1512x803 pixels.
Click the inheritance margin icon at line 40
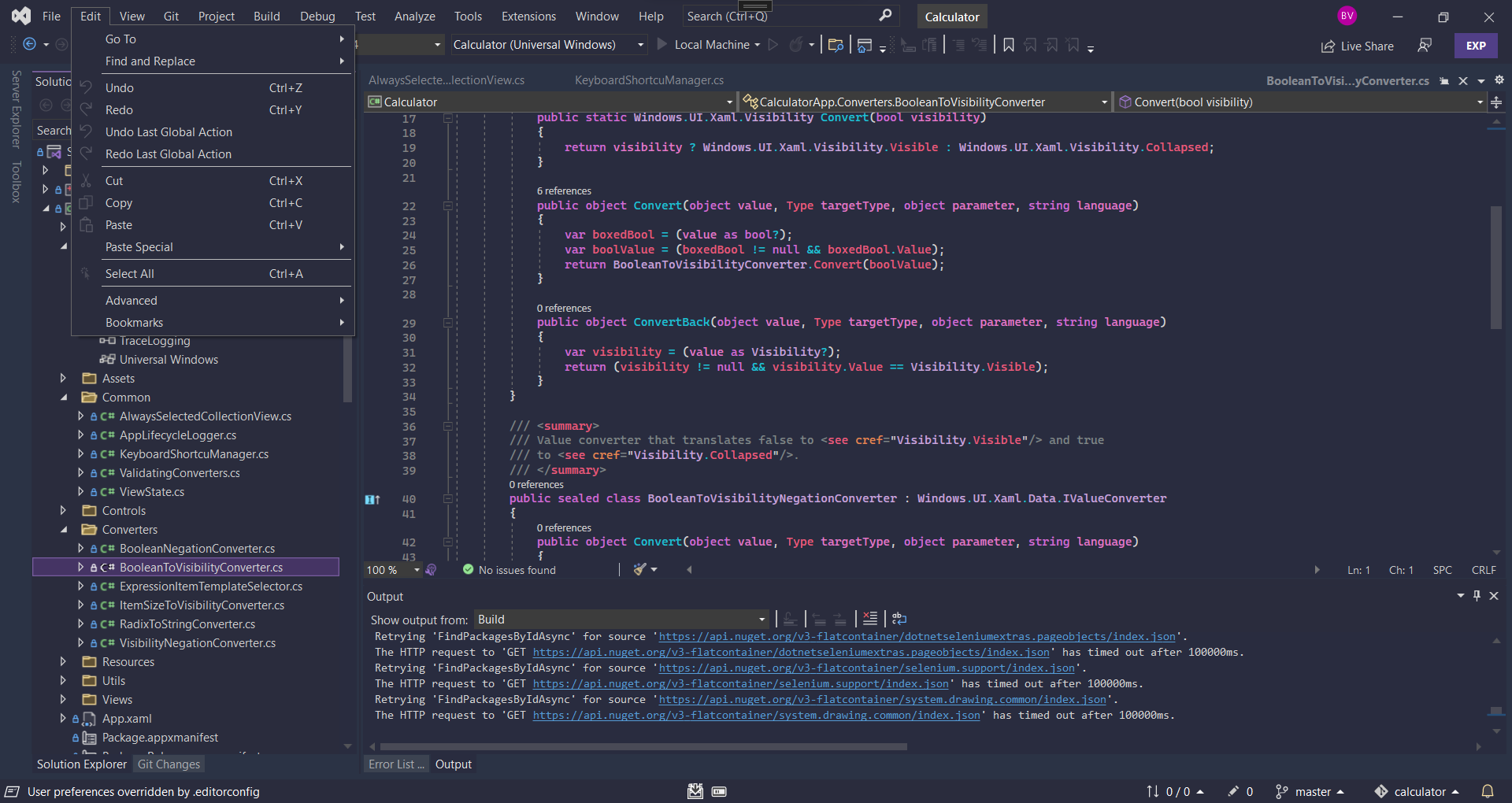pyautogui.click(x=372, y=499)
